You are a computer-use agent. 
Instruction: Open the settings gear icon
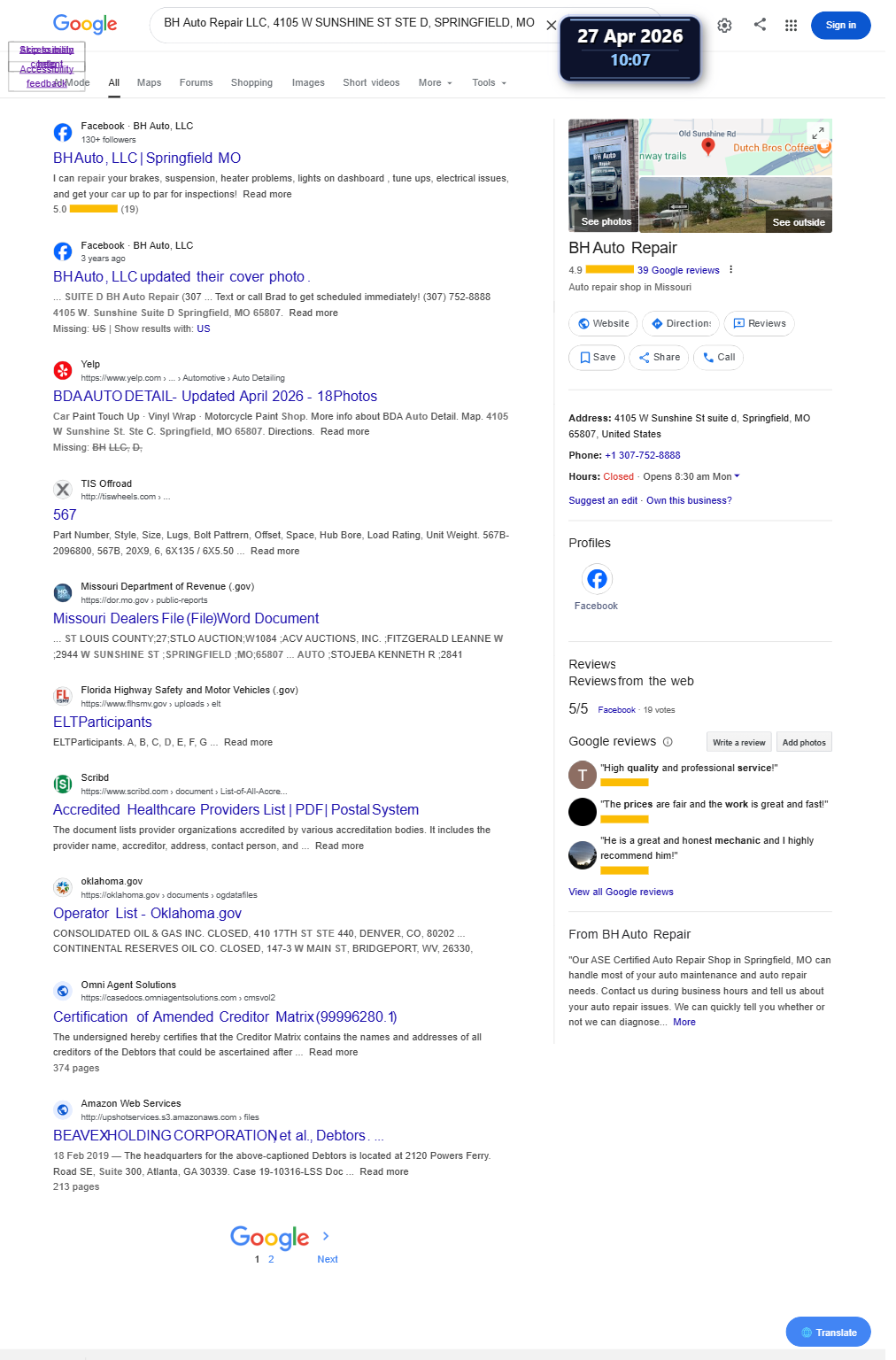tap(724, 25)
